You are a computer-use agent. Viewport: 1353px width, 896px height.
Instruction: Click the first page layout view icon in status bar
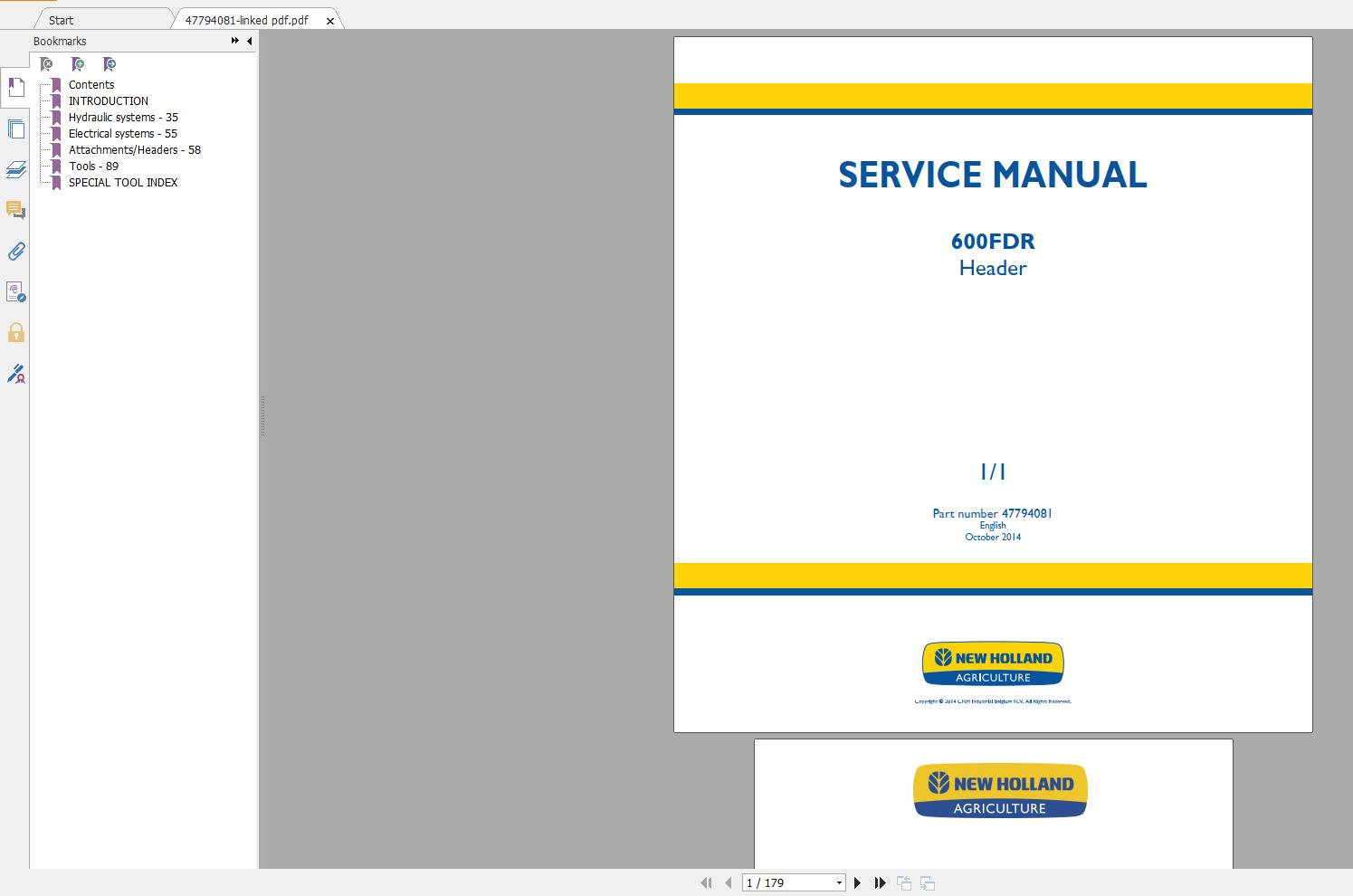point(904,882)
